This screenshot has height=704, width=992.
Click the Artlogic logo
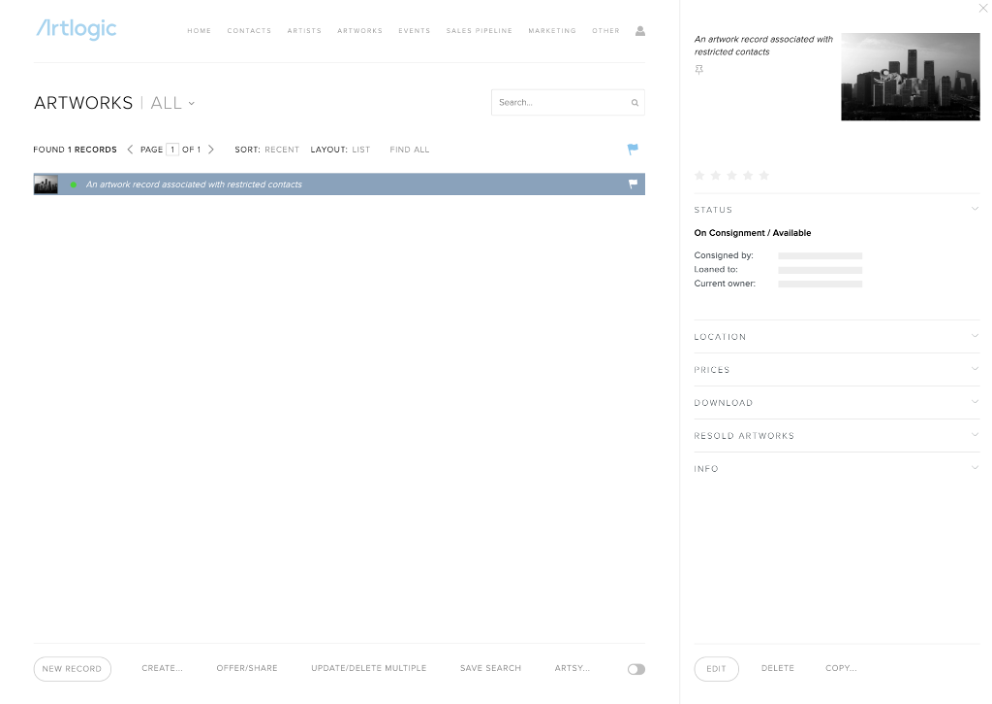point(76,29)
